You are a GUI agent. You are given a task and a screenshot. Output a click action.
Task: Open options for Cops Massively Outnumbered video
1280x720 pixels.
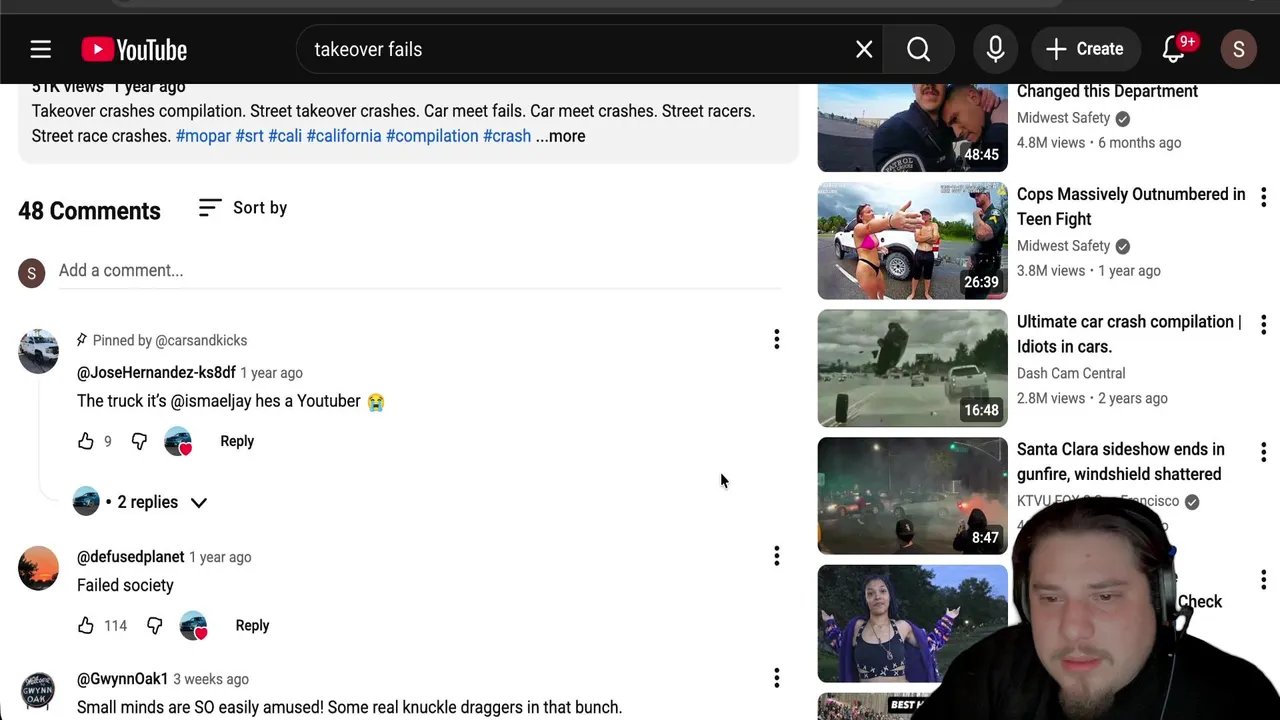pos(1263,197)
